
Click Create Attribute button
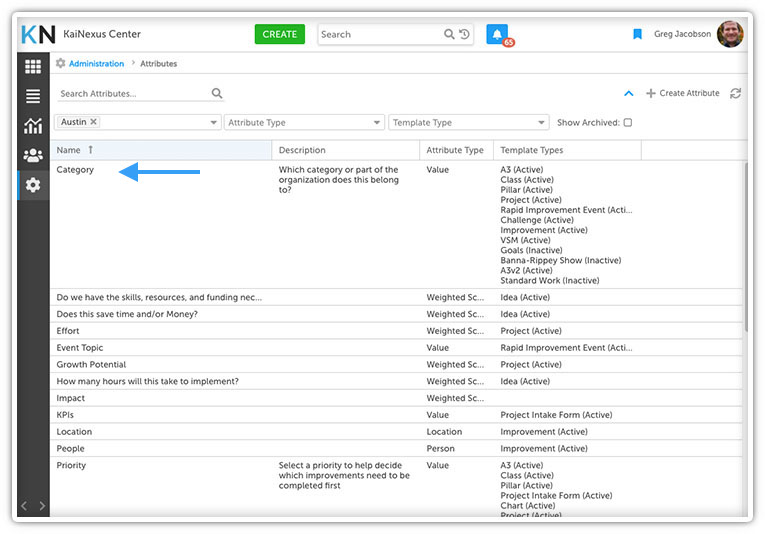tap(683, 93)
